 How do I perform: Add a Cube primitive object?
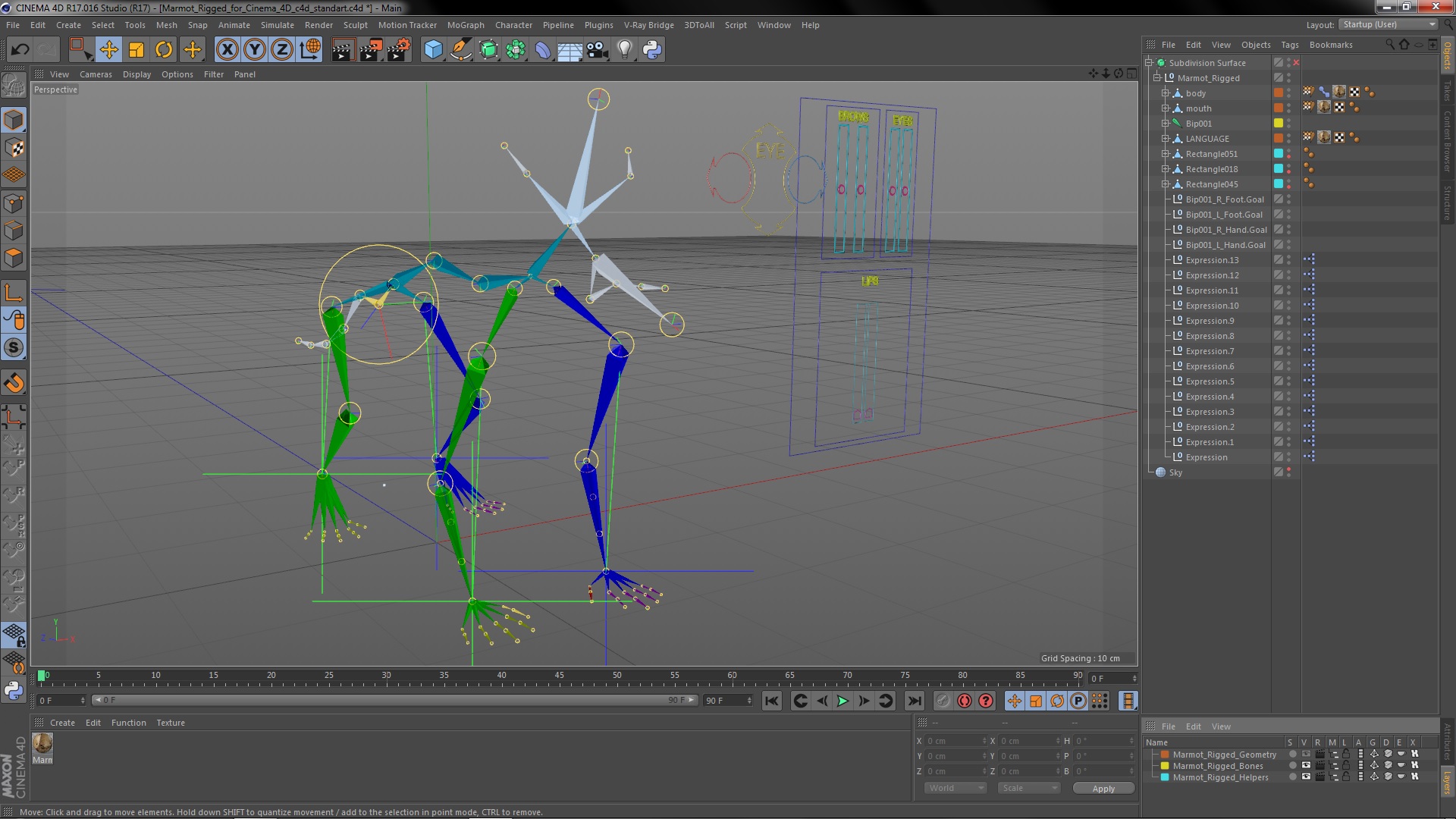click(433, 50)
